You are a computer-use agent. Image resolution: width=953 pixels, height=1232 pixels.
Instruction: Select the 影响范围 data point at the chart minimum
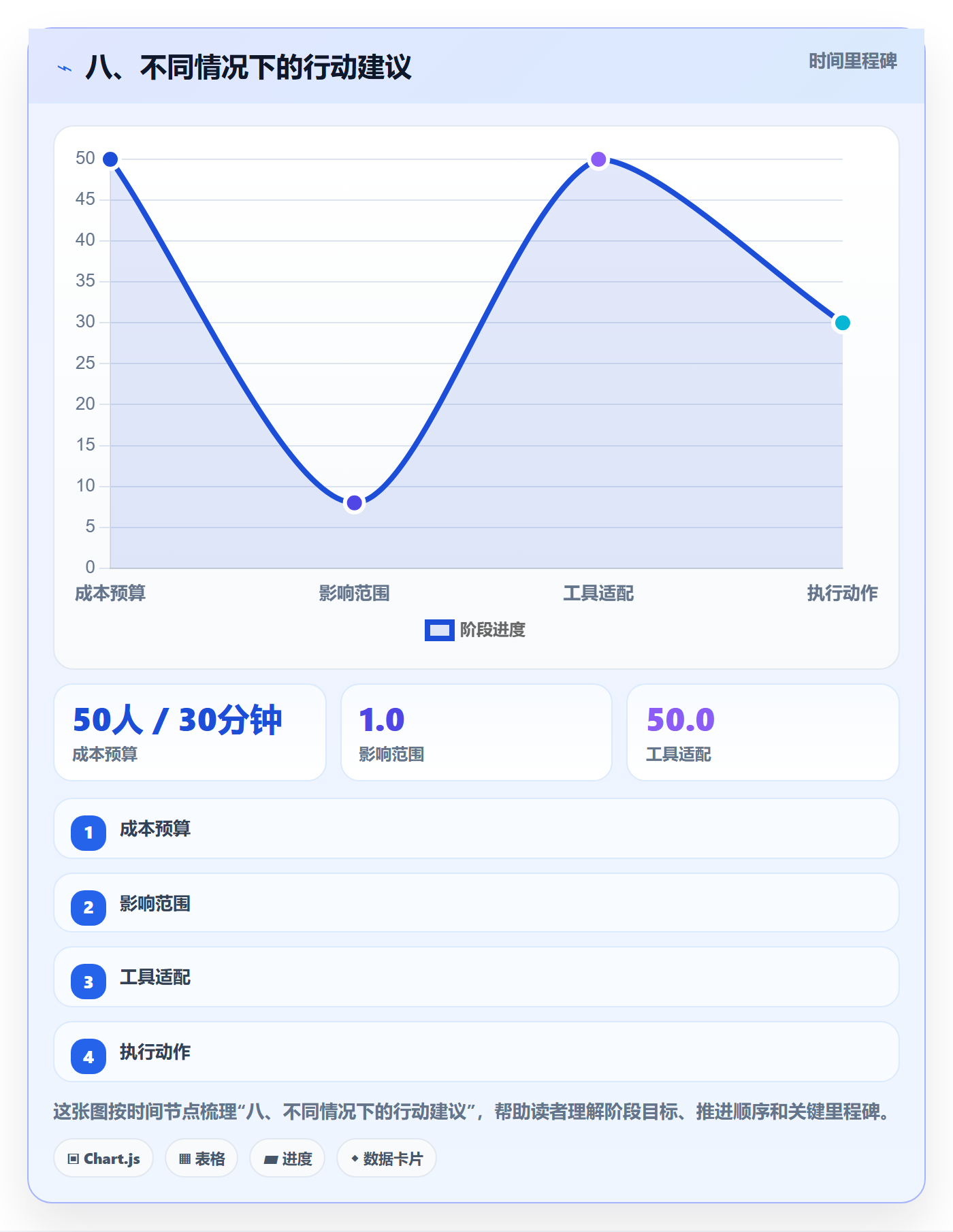tap(354, 503)
